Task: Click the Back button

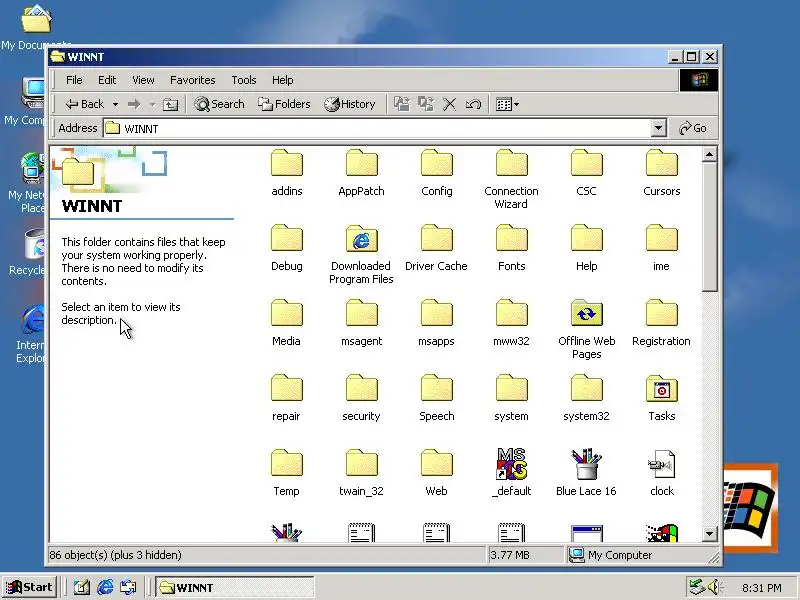Action: pos(84,105)
